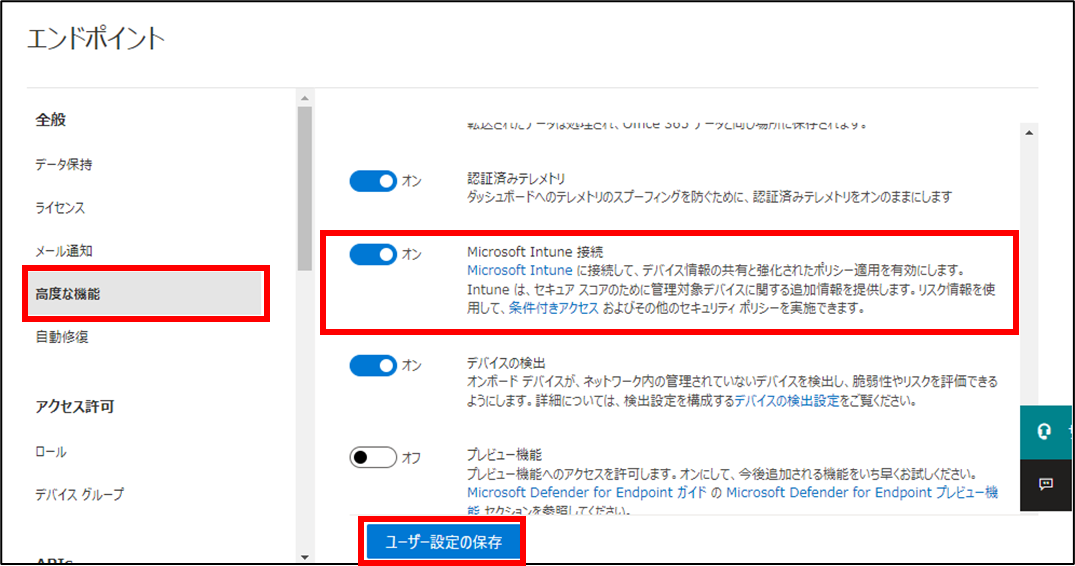Image resolution: width=1075 pixels, height=566 pixels.
Task: Click the Microsoft Intune 接続 setting title
Action: coord(535,251)
